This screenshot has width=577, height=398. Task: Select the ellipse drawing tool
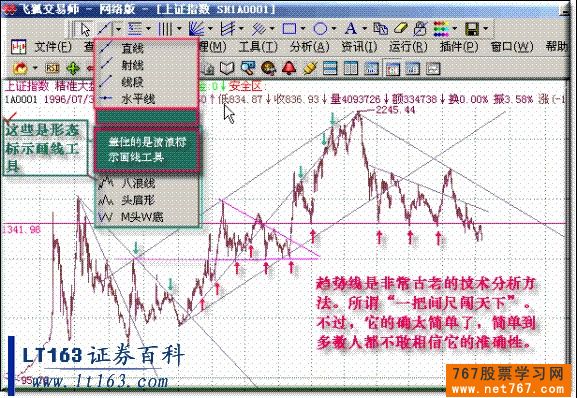click(320, 29)
